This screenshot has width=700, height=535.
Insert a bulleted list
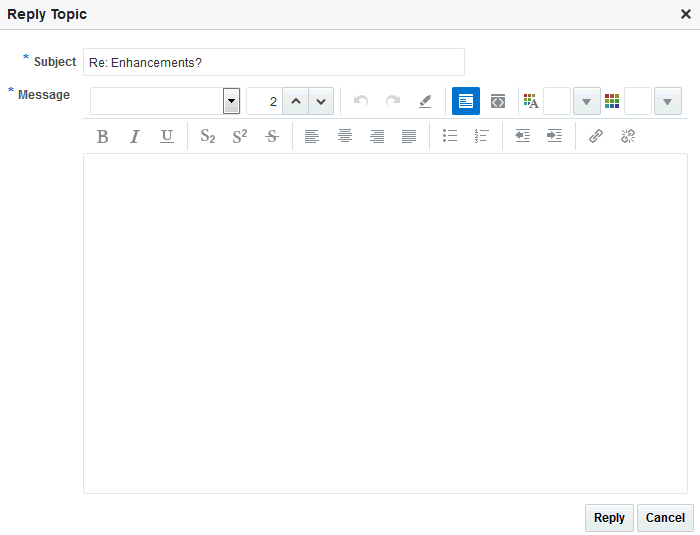[x=450, y=136]
